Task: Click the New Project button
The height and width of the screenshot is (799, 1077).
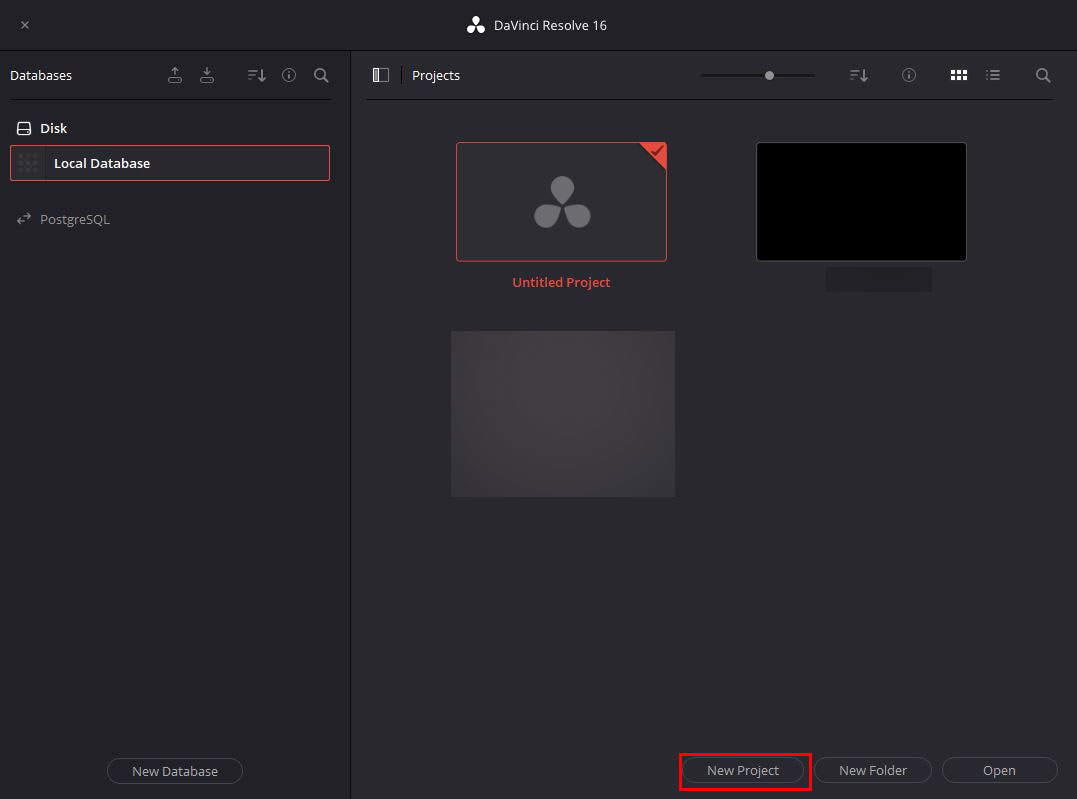Action: [x=742, y=770]
